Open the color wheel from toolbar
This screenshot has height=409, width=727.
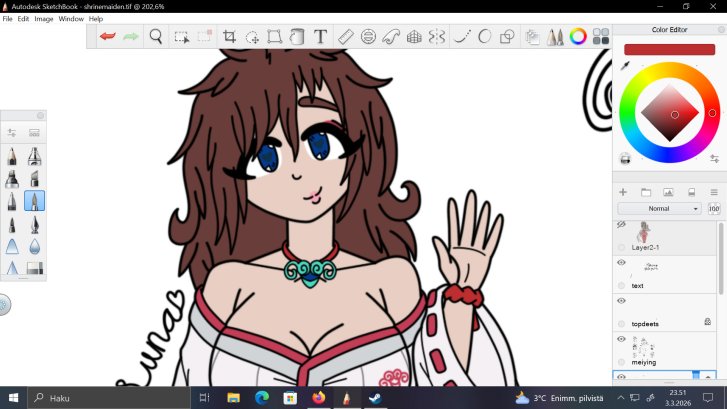578,37
